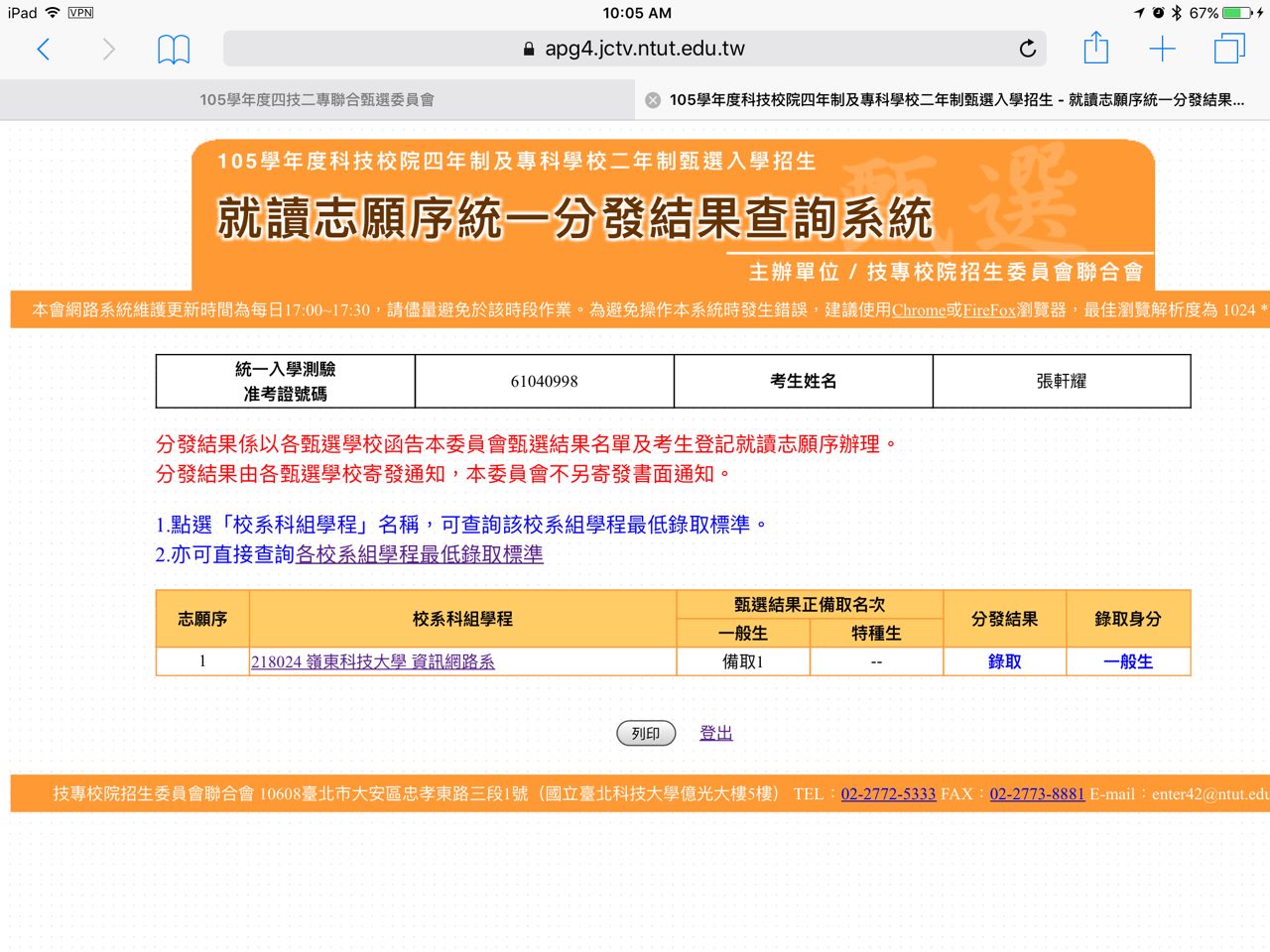The image size is (1270, 952).
Task: Close the current tab with X icon
Action: click(653, 100)
